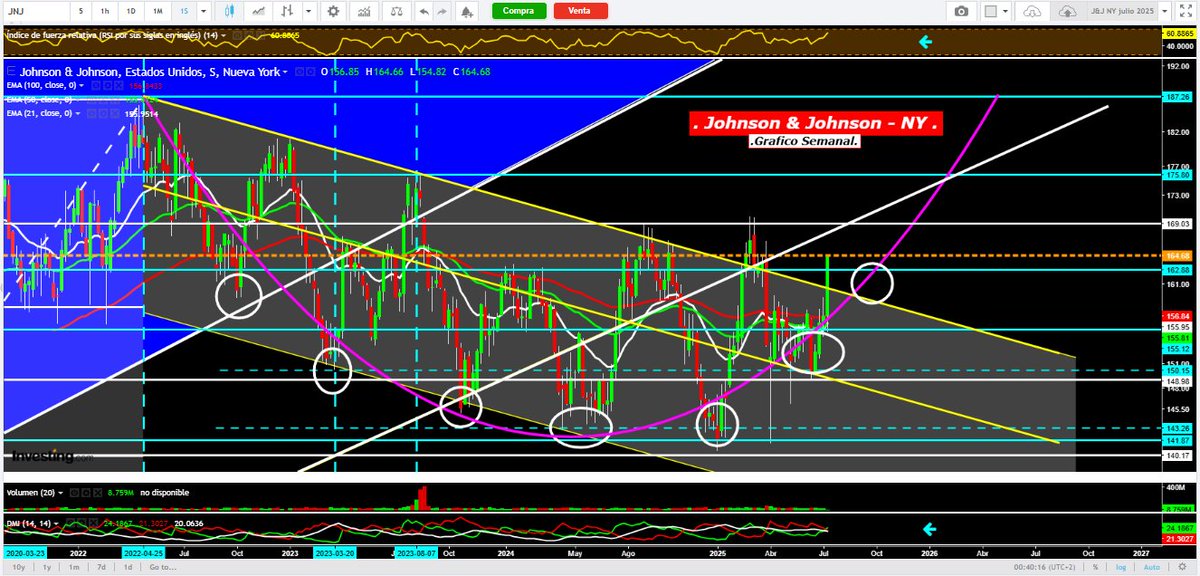Open RSI indicator settings icon
1200x576 pixels.
click(x=247, y=35)
